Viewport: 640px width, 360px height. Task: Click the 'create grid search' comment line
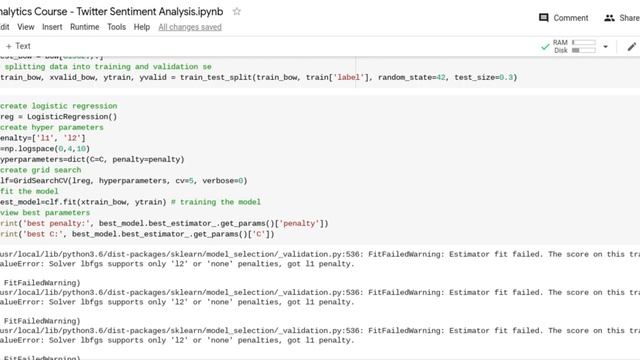coord(41,170)
